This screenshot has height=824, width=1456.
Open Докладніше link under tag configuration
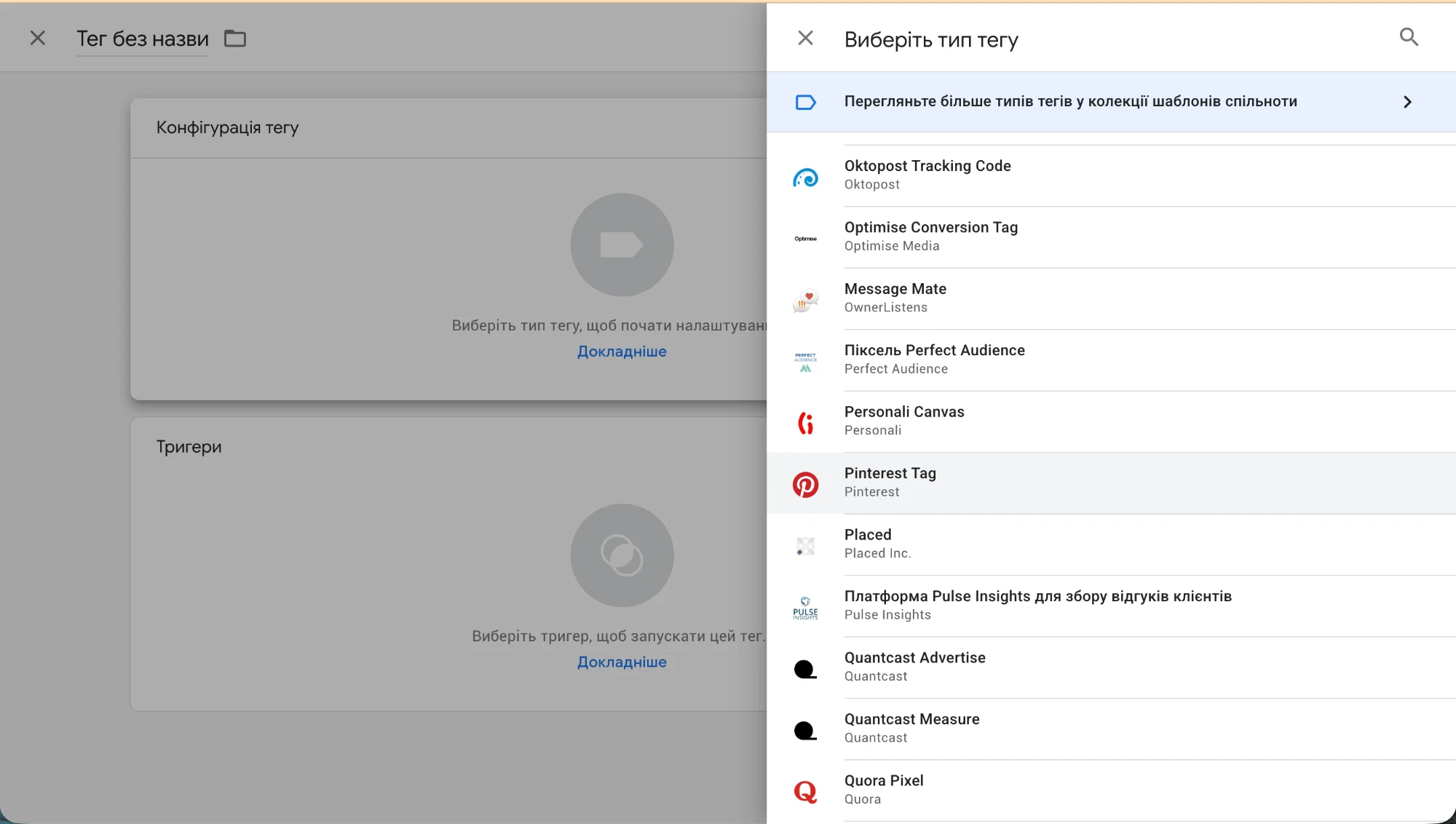pyautogui.click(x=622, y=352)
